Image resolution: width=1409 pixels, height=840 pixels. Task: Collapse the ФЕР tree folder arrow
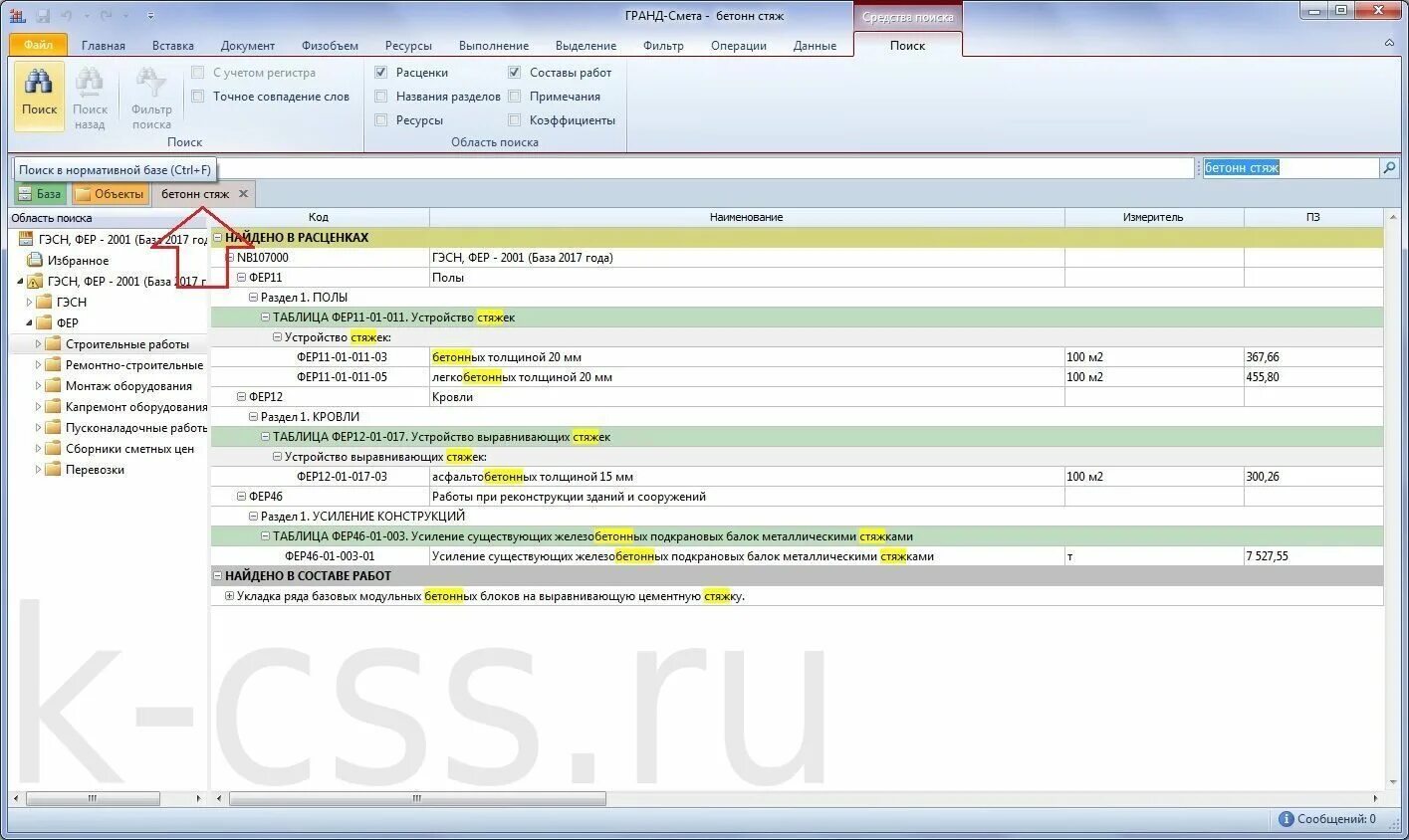tap(29, 323)
